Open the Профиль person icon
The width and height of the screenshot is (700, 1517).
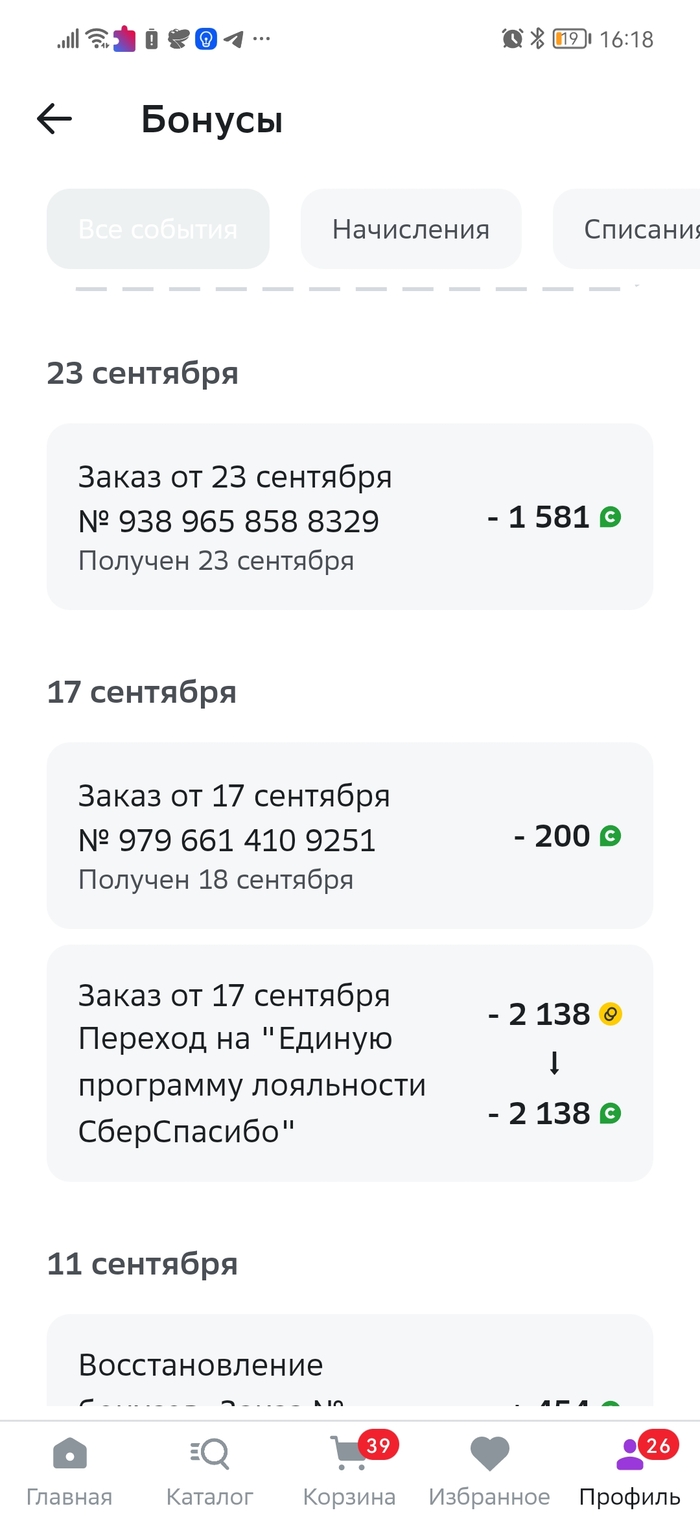(x=630, y=1456)
